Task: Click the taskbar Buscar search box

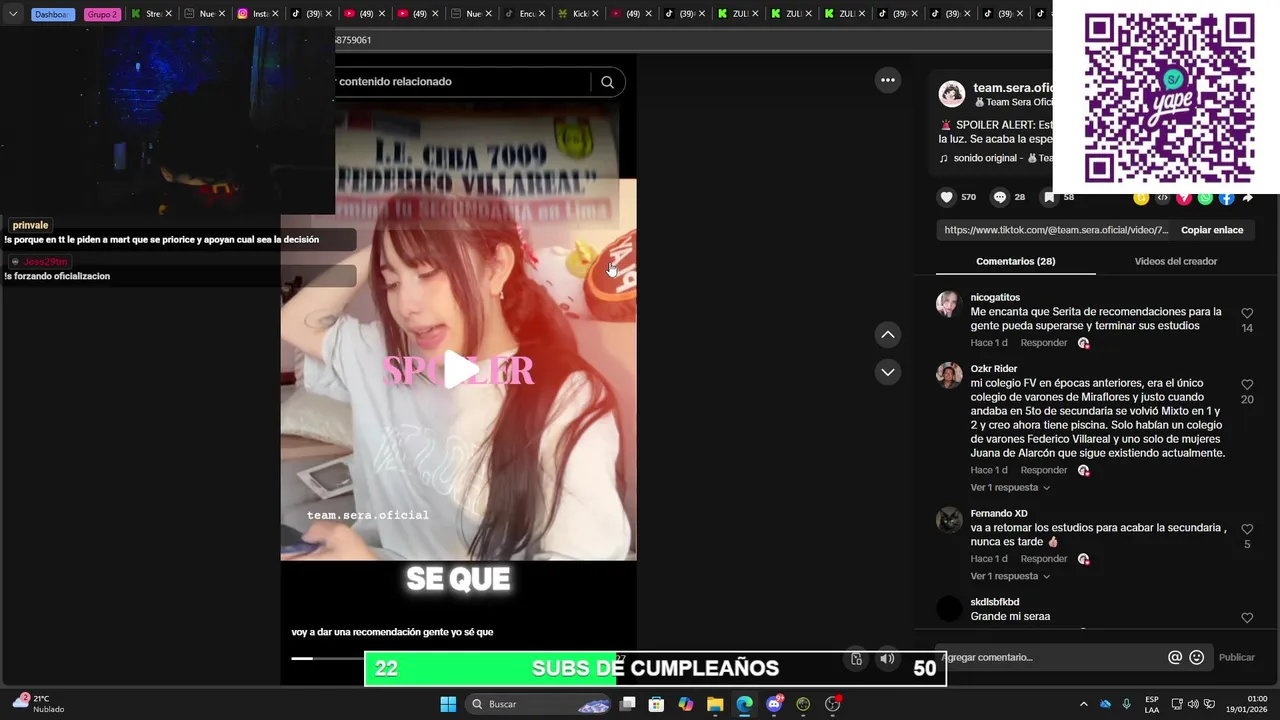Action: tap(540, 704)
